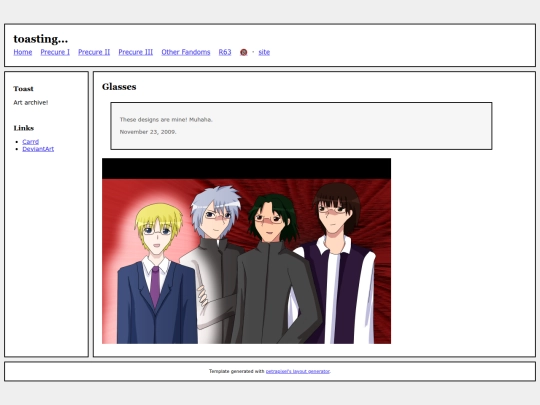Open the Other Fandoms link
Screen dimensions: 540x405
[186, 52]
